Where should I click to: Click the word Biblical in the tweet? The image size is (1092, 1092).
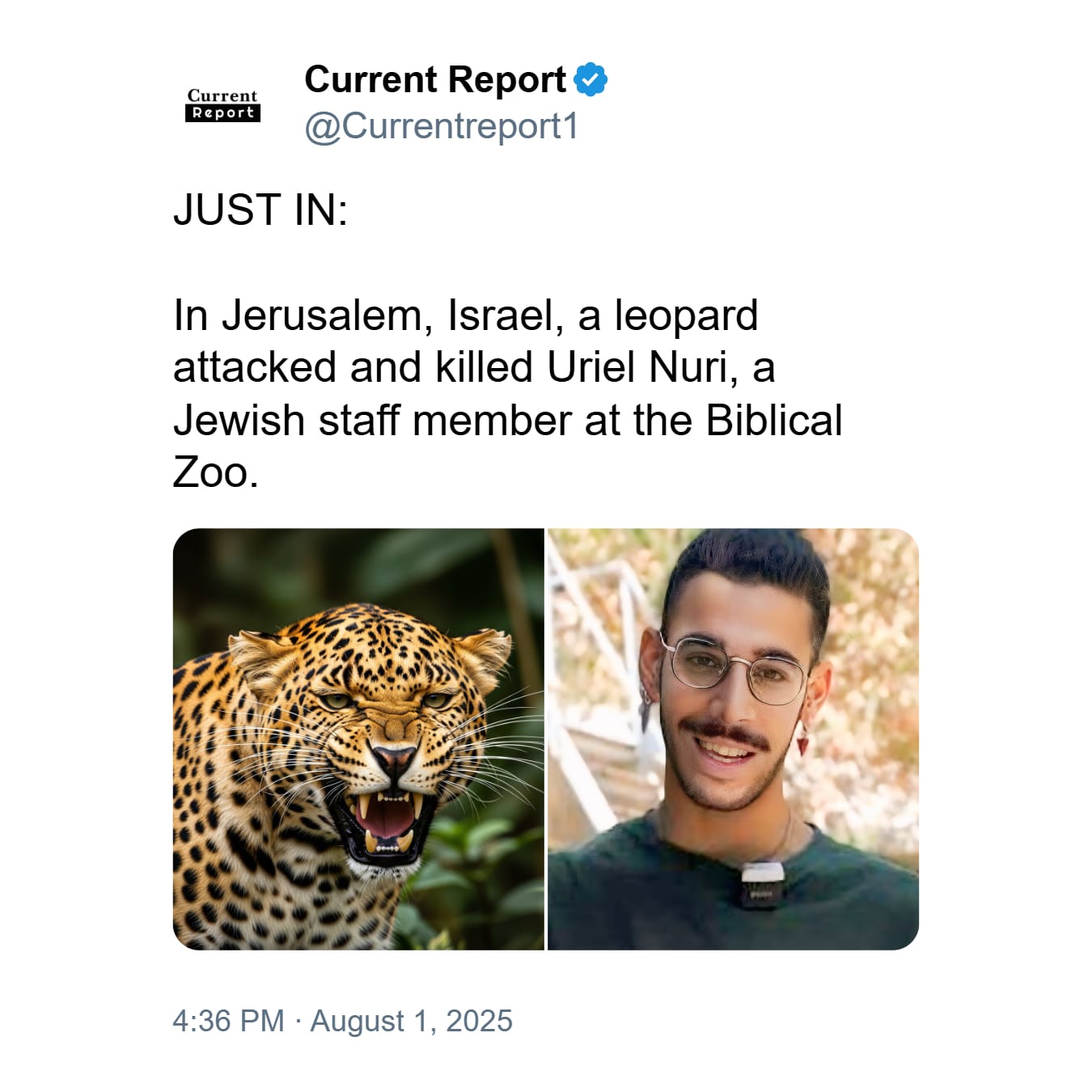click(774, 421)
